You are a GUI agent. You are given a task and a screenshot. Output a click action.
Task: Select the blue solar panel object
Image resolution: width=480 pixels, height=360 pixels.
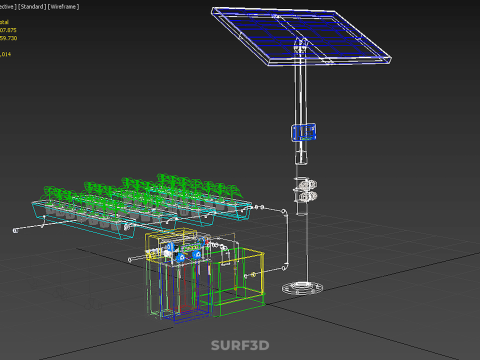point(301,36)
